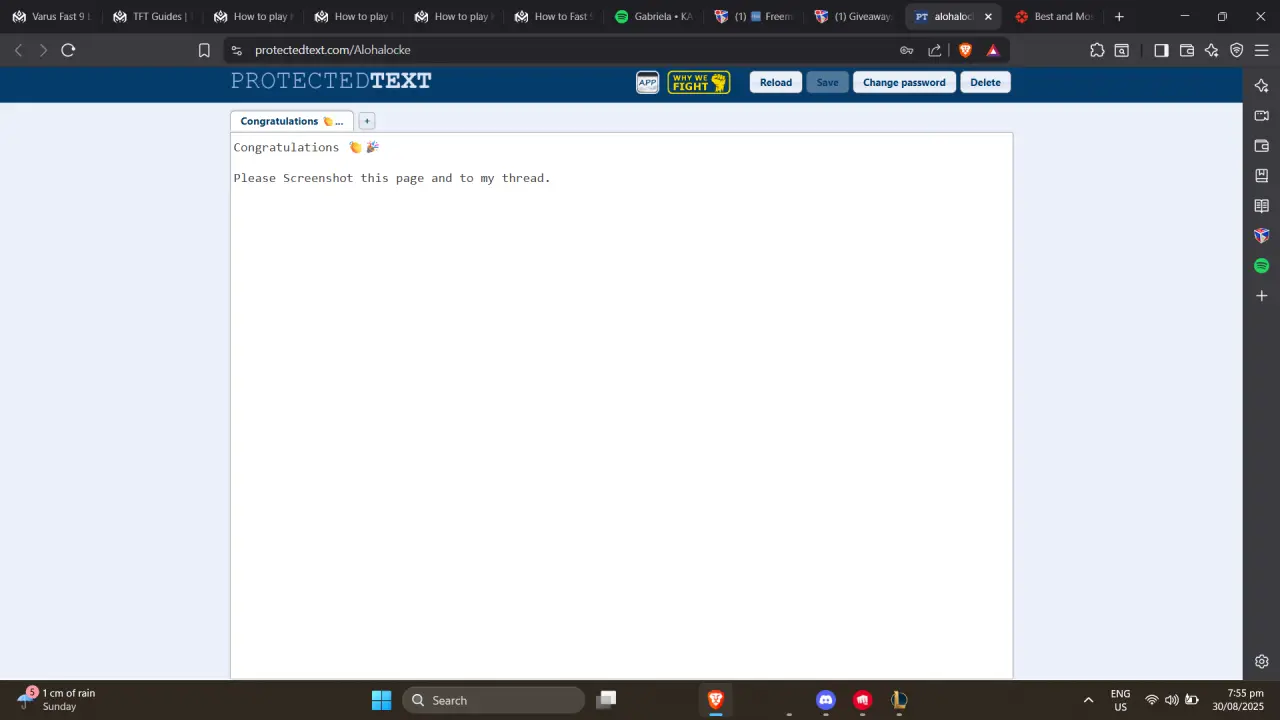Image resolution: width=1280 pixels, height=720 pixels.
Task: Go forward in browser history
Action: [43, 50]
